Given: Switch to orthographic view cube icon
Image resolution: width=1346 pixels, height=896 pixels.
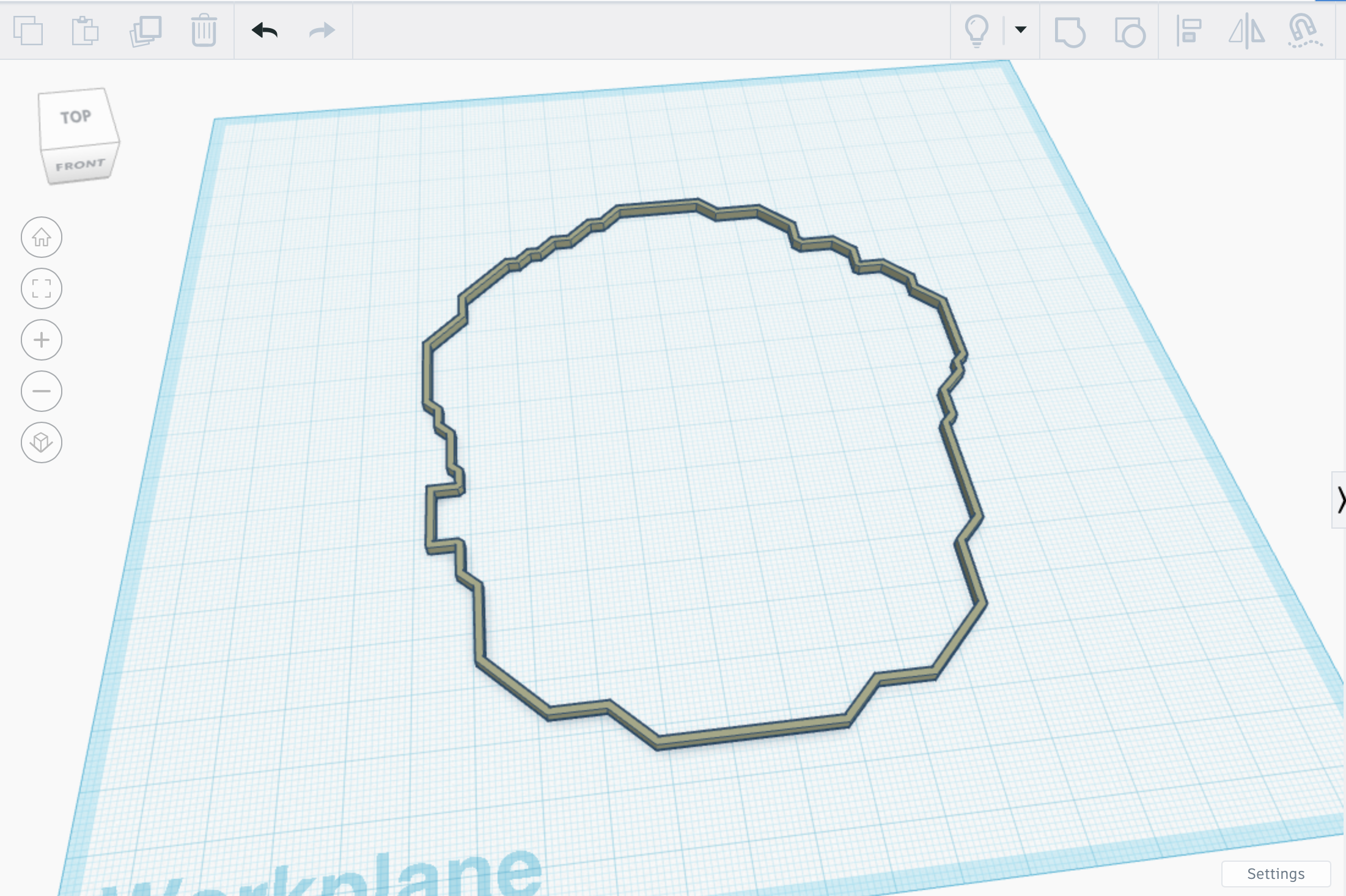Looking at the screenshot, I should (x=42, y=442).
